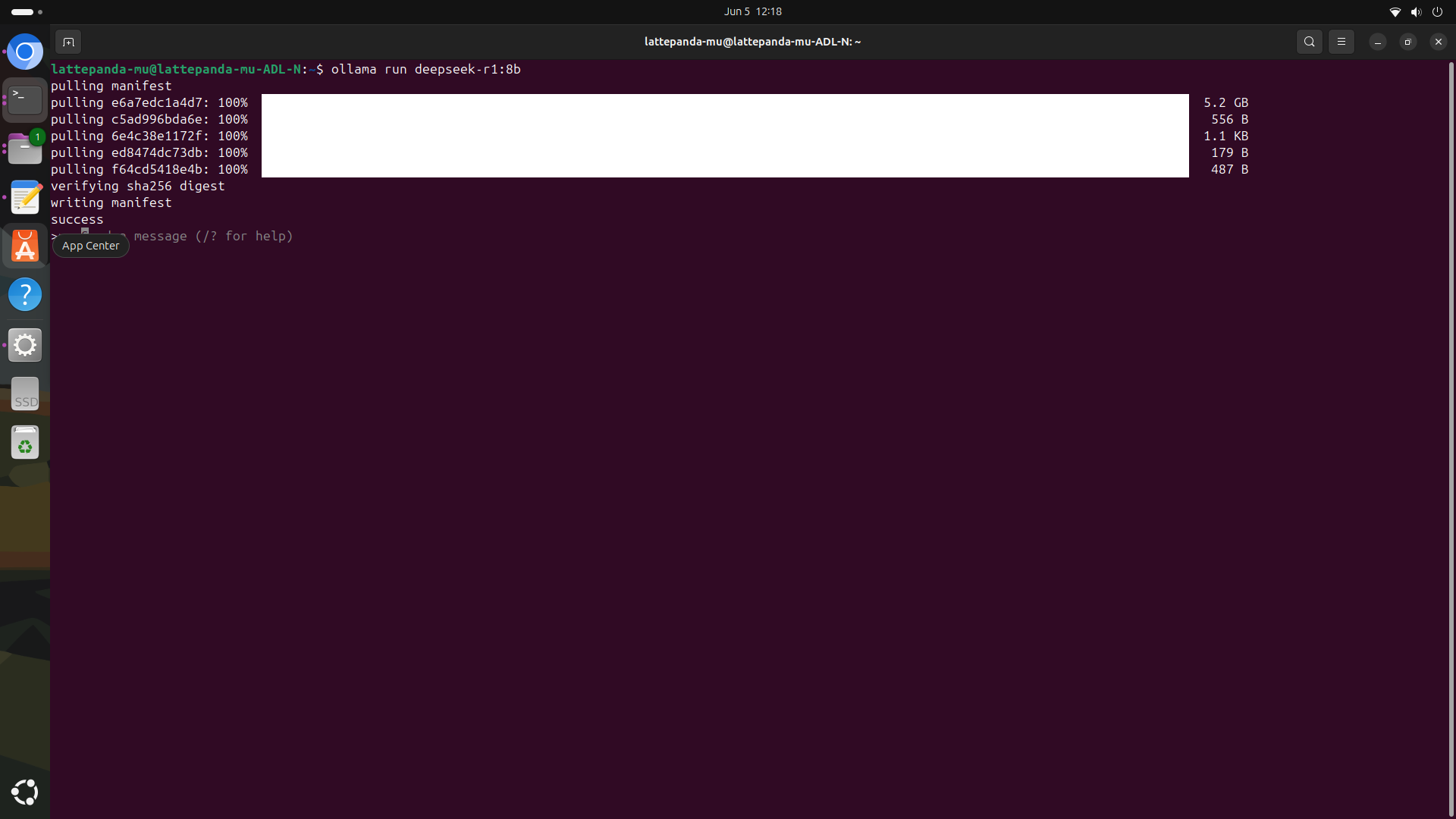Click the 'pulling ed8474dc73db: 100%' line
The width and height of the screenshot is (1456, 819).
click(x=149, y=152)
